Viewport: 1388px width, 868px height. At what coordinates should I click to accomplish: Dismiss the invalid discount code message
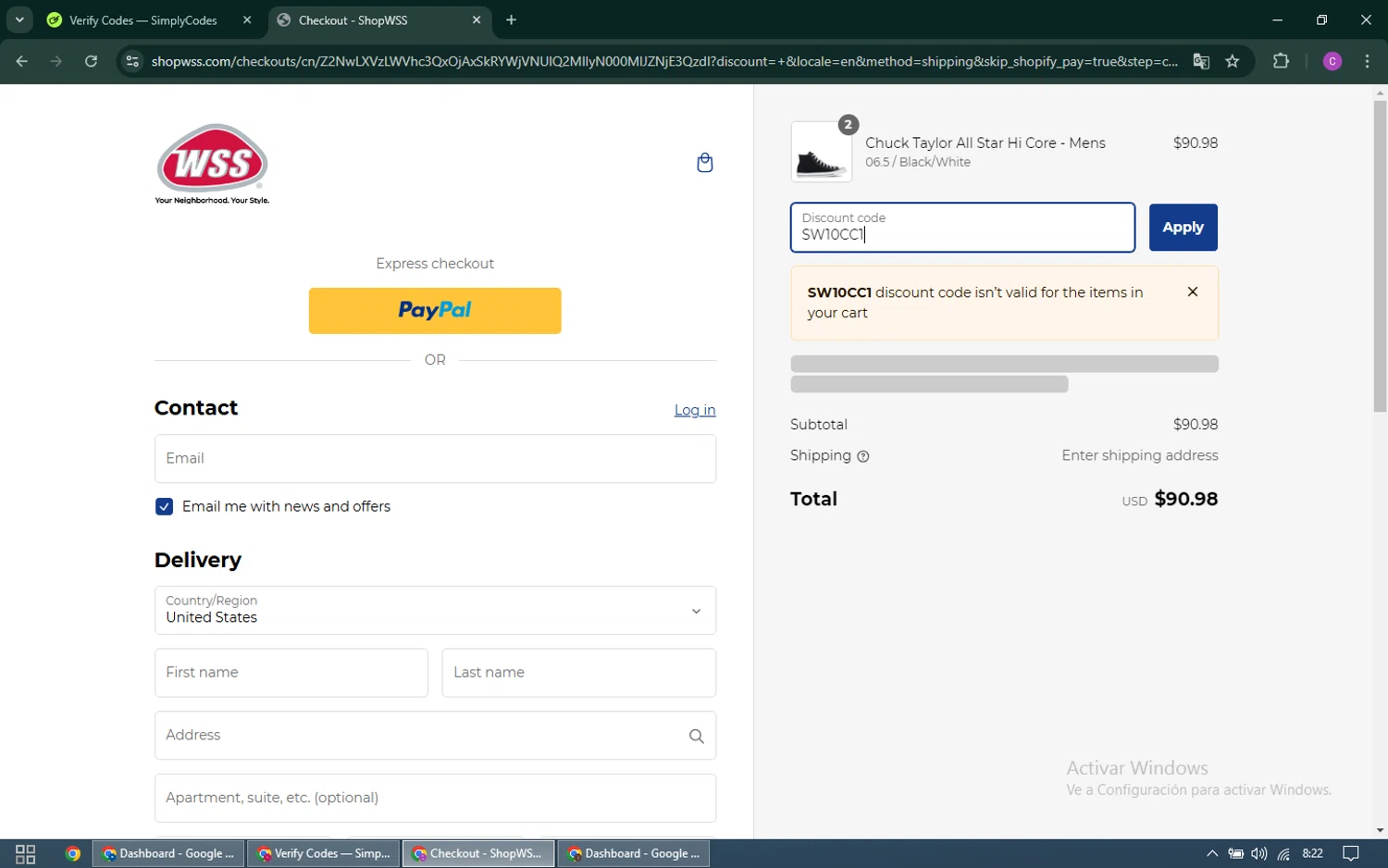point(1193,291)
